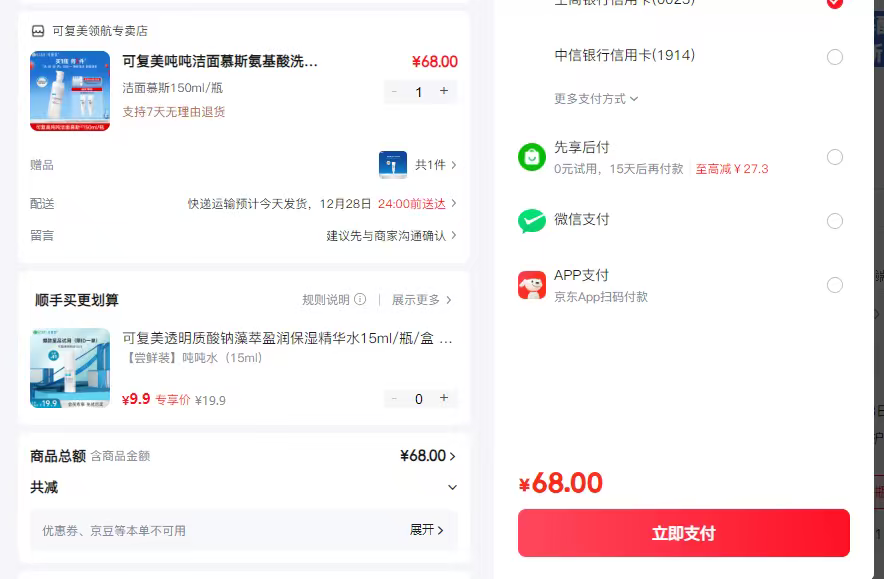Enable the 先享后付 payment option

click(835, 157)
